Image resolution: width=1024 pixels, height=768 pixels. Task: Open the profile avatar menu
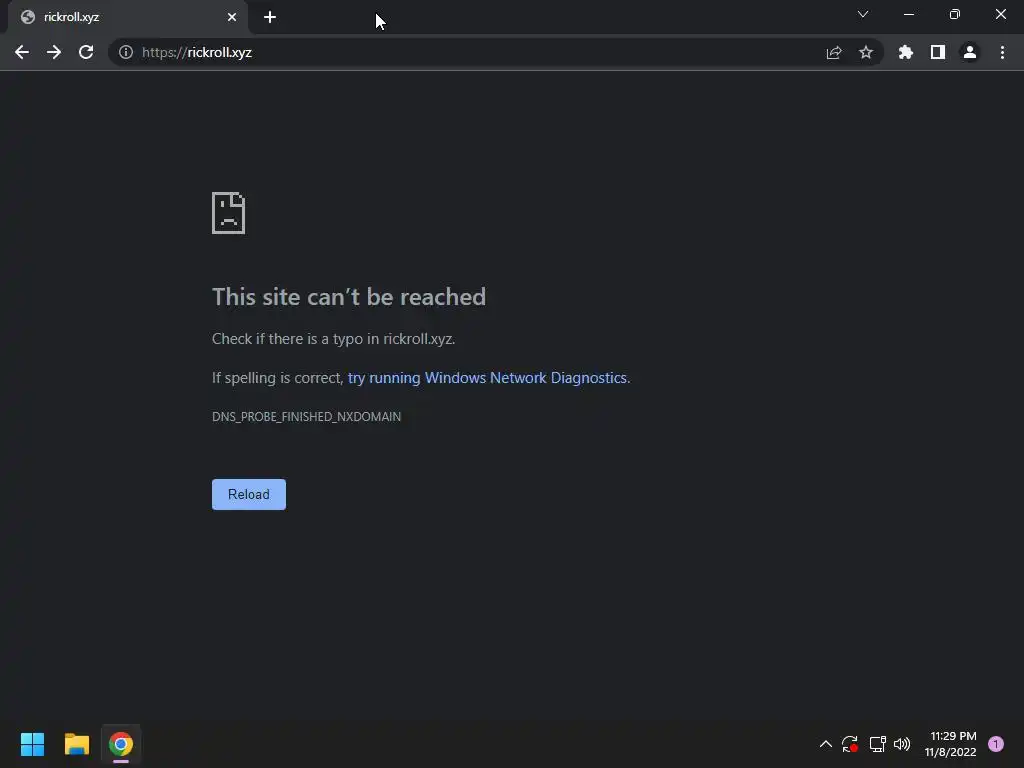[970, 52]
